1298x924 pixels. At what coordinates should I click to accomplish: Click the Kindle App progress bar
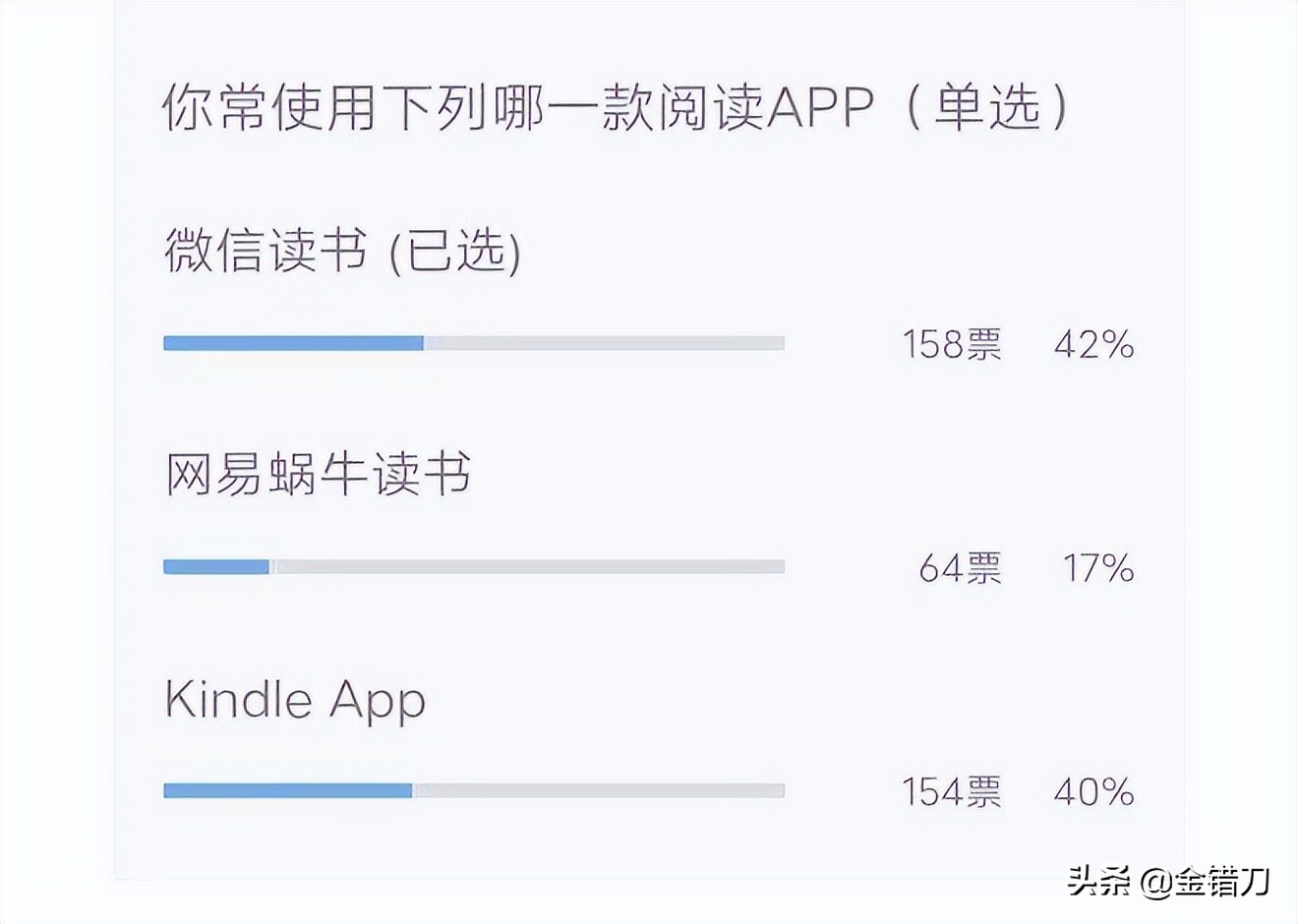point(472,788)
